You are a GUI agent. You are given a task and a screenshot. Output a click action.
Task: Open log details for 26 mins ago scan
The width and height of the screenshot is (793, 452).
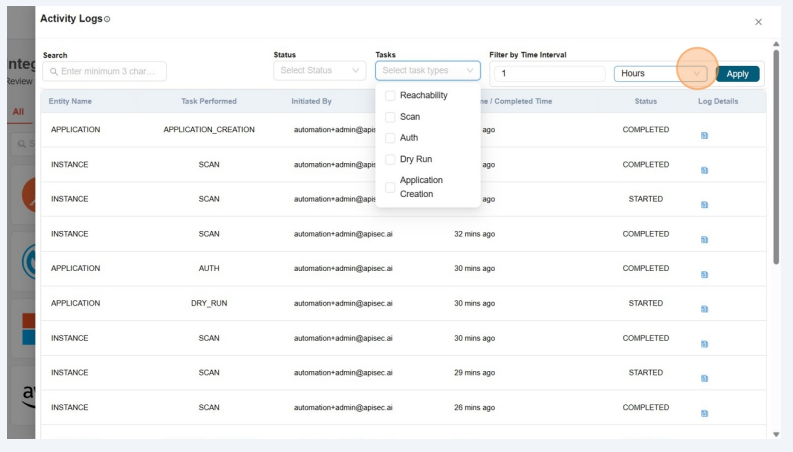coord(704,413)
